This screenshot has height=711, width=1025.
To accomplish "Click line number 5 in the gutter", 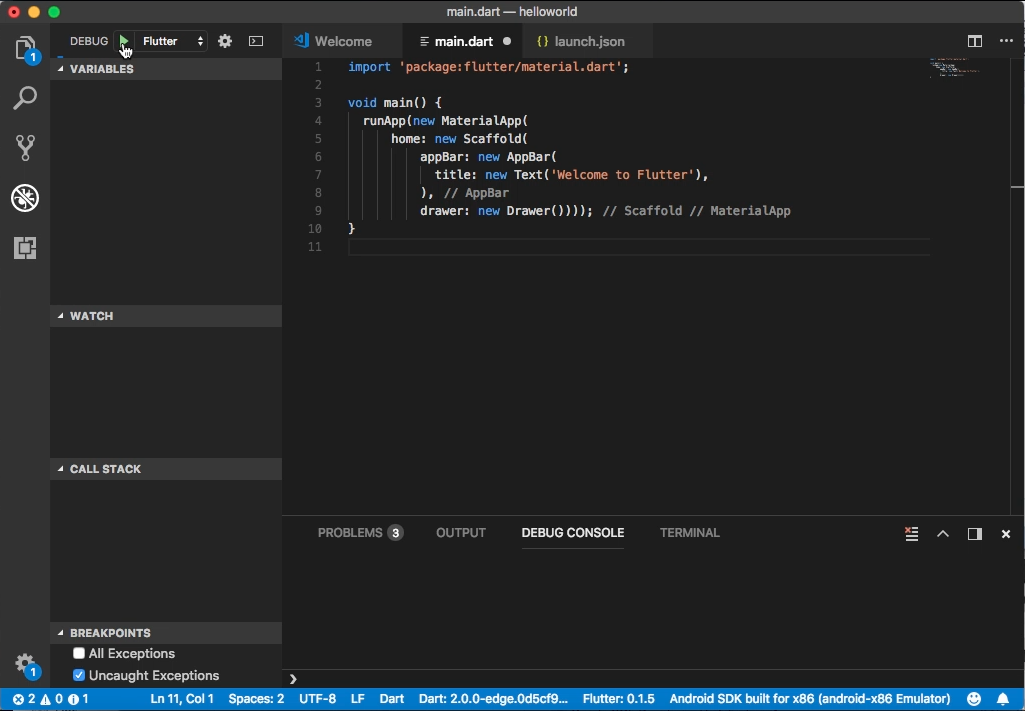I will [x=318, y=139].
